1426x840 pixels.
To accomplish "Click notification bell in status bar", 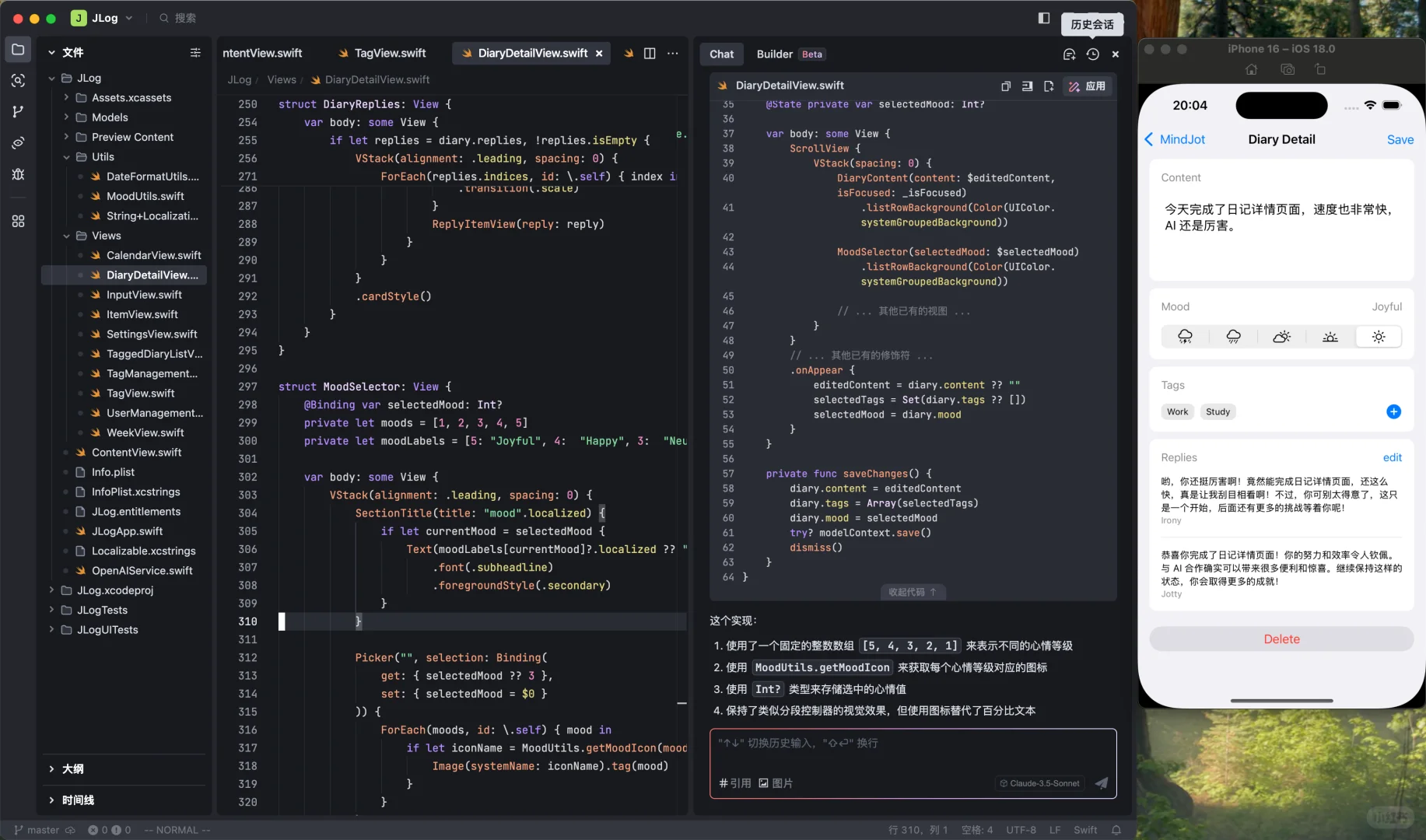I will coord(1116,830).
